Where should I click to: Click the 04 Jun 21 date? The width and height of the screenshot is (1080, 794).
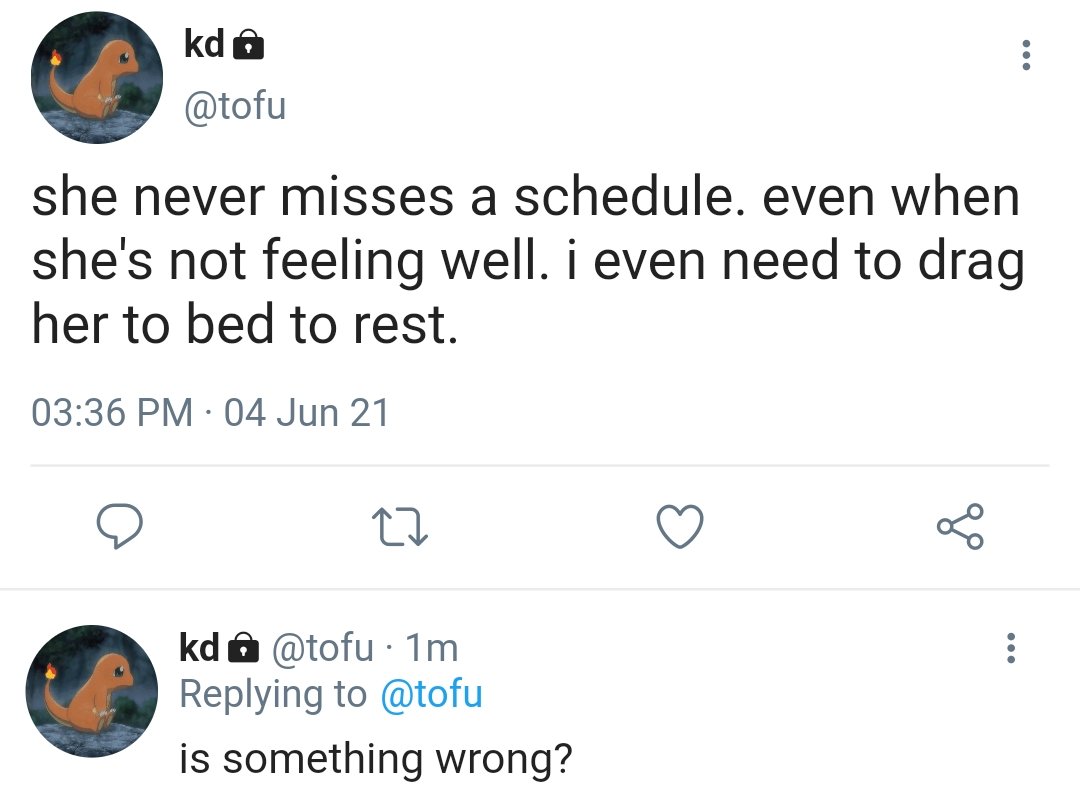(307, 412)
